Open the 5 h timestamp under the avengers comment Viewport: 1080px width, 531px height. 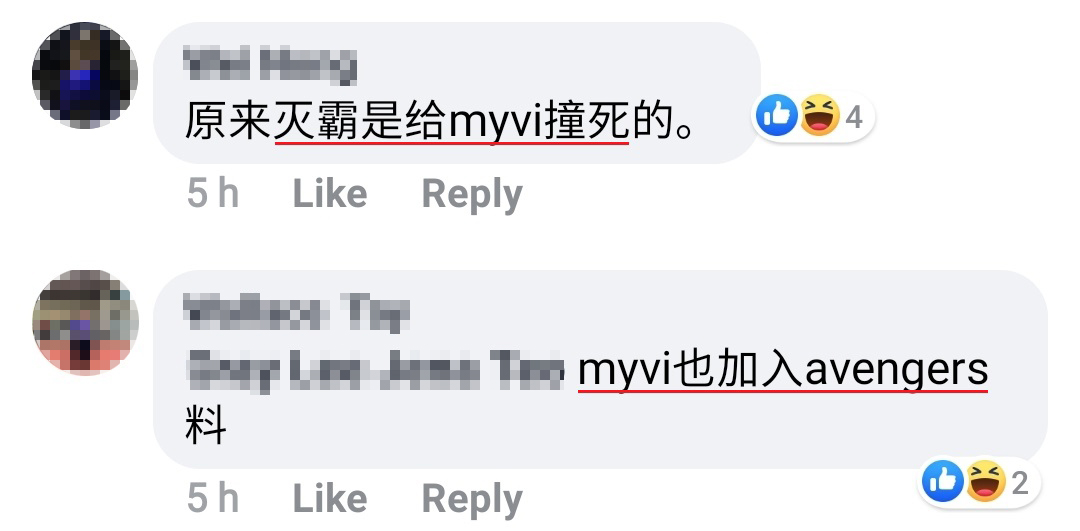(x=213, y=498)
